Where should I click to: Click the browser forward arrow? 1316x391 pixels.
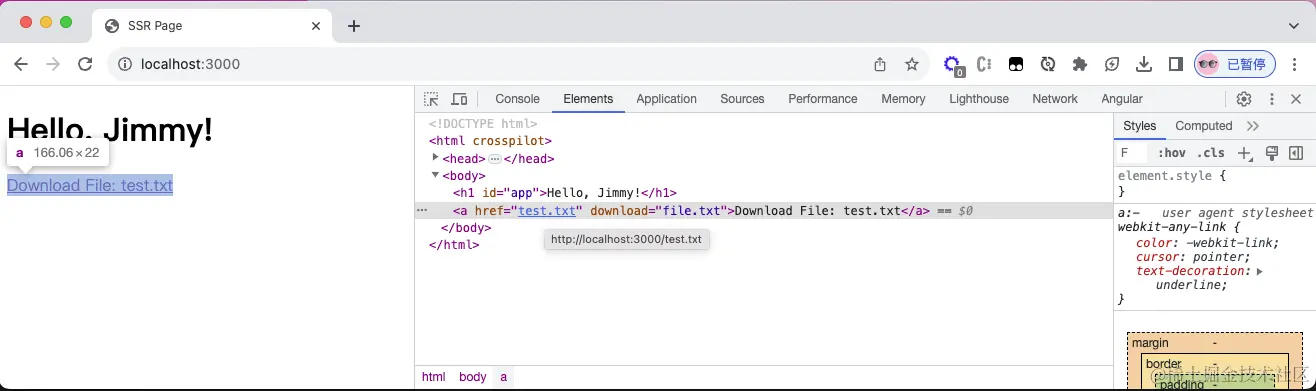53,64
